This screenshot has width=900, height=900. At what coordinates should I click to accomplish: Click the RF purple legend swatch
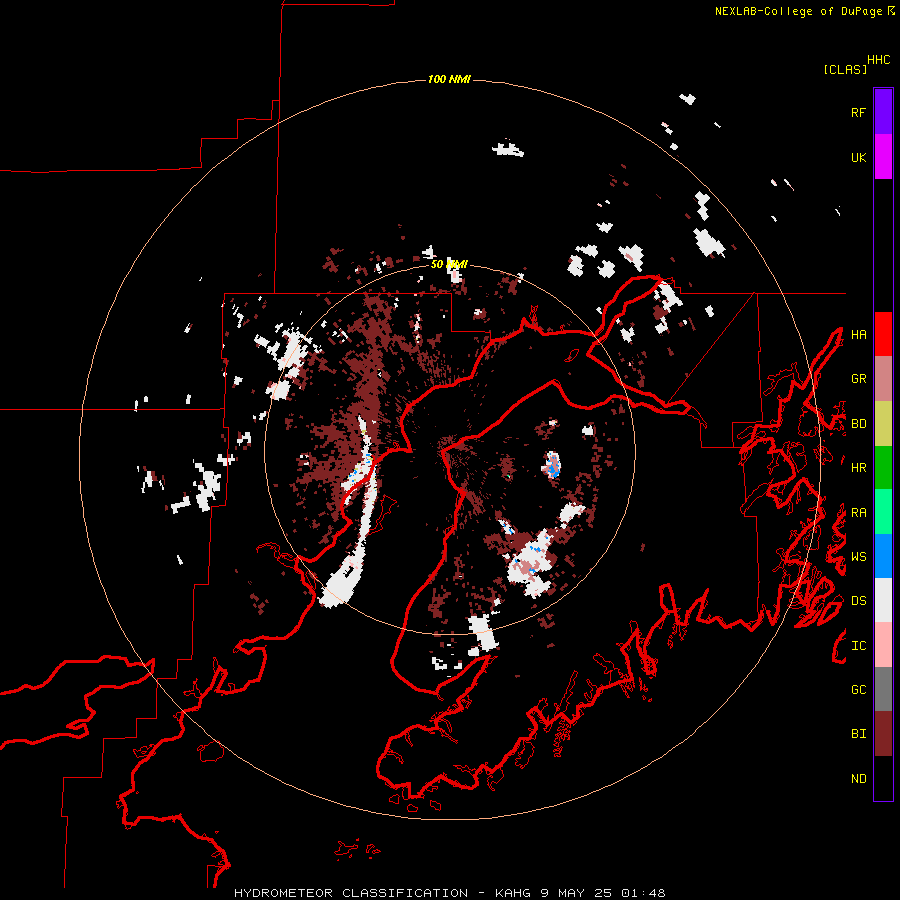883,112
